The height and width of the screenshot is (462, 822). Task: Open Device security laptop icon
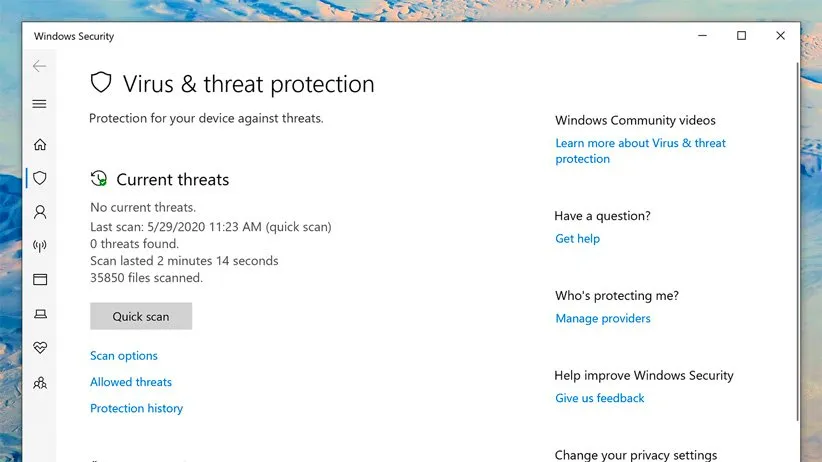click(40, 313)
